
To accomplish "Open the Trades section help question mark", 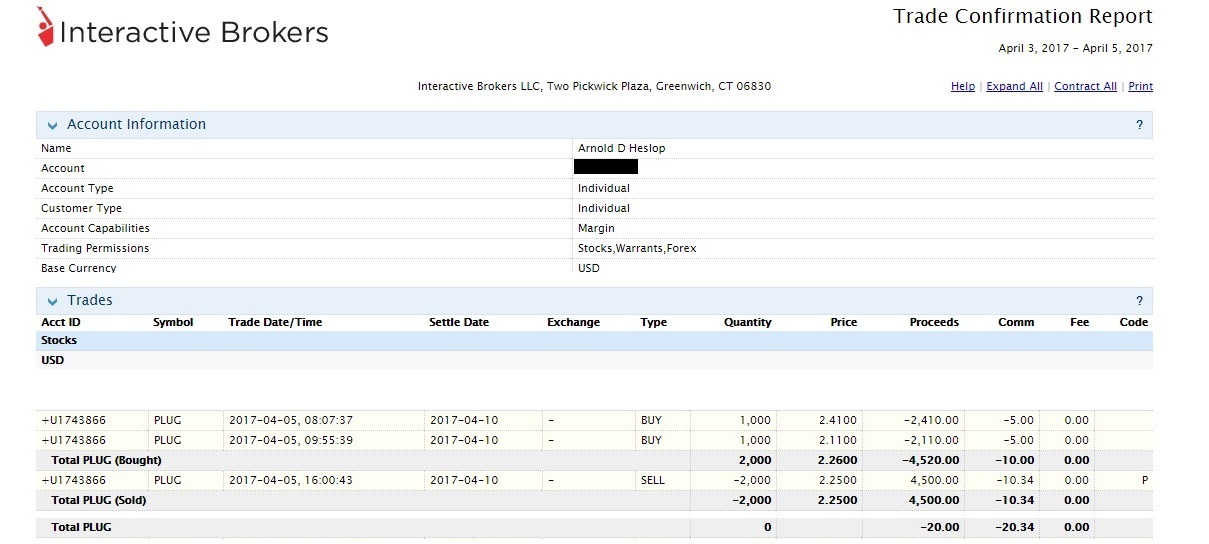I will pos(1139,301).
